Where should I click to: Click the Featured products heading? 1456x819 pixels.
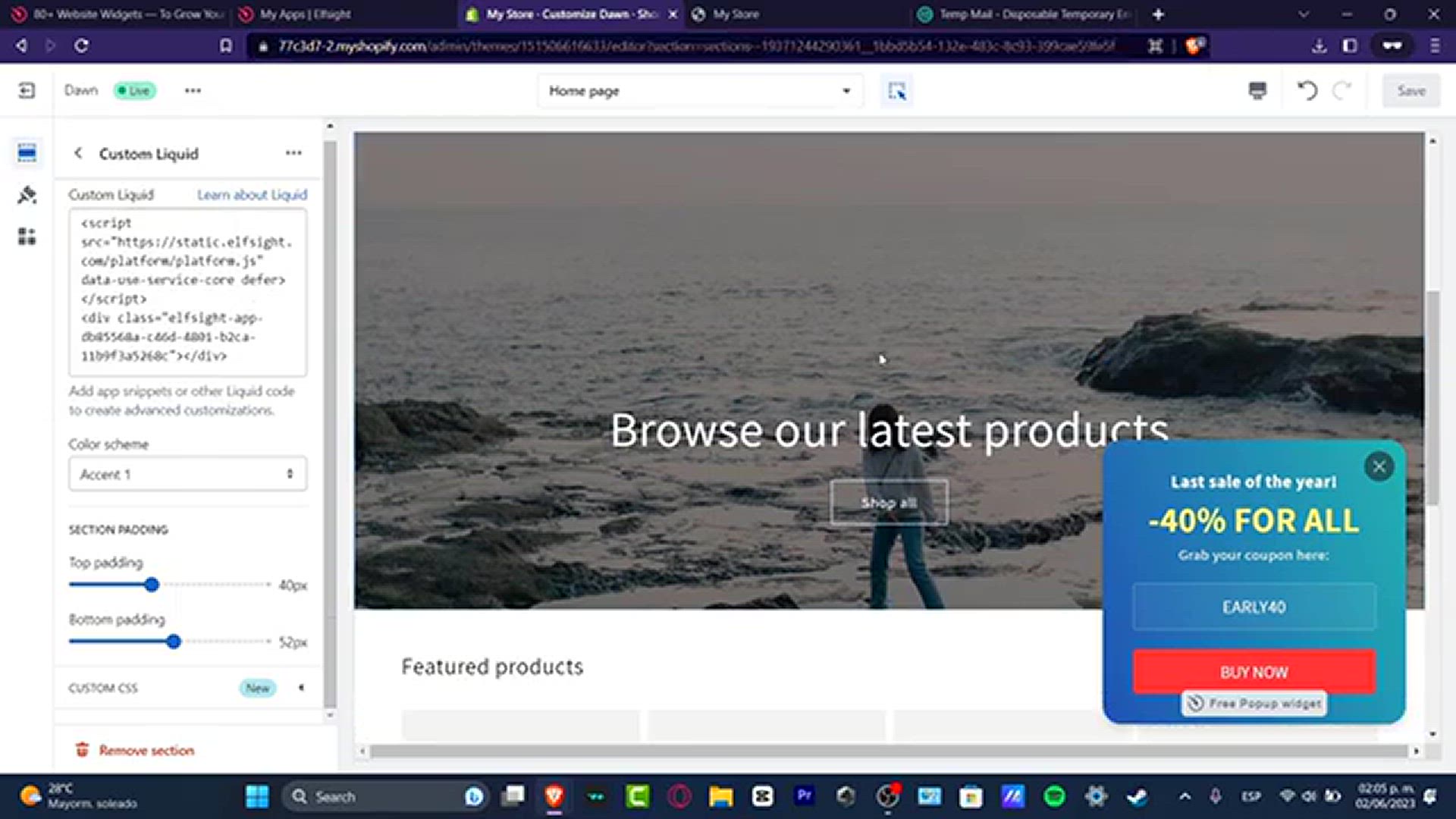tap(492, 667)
